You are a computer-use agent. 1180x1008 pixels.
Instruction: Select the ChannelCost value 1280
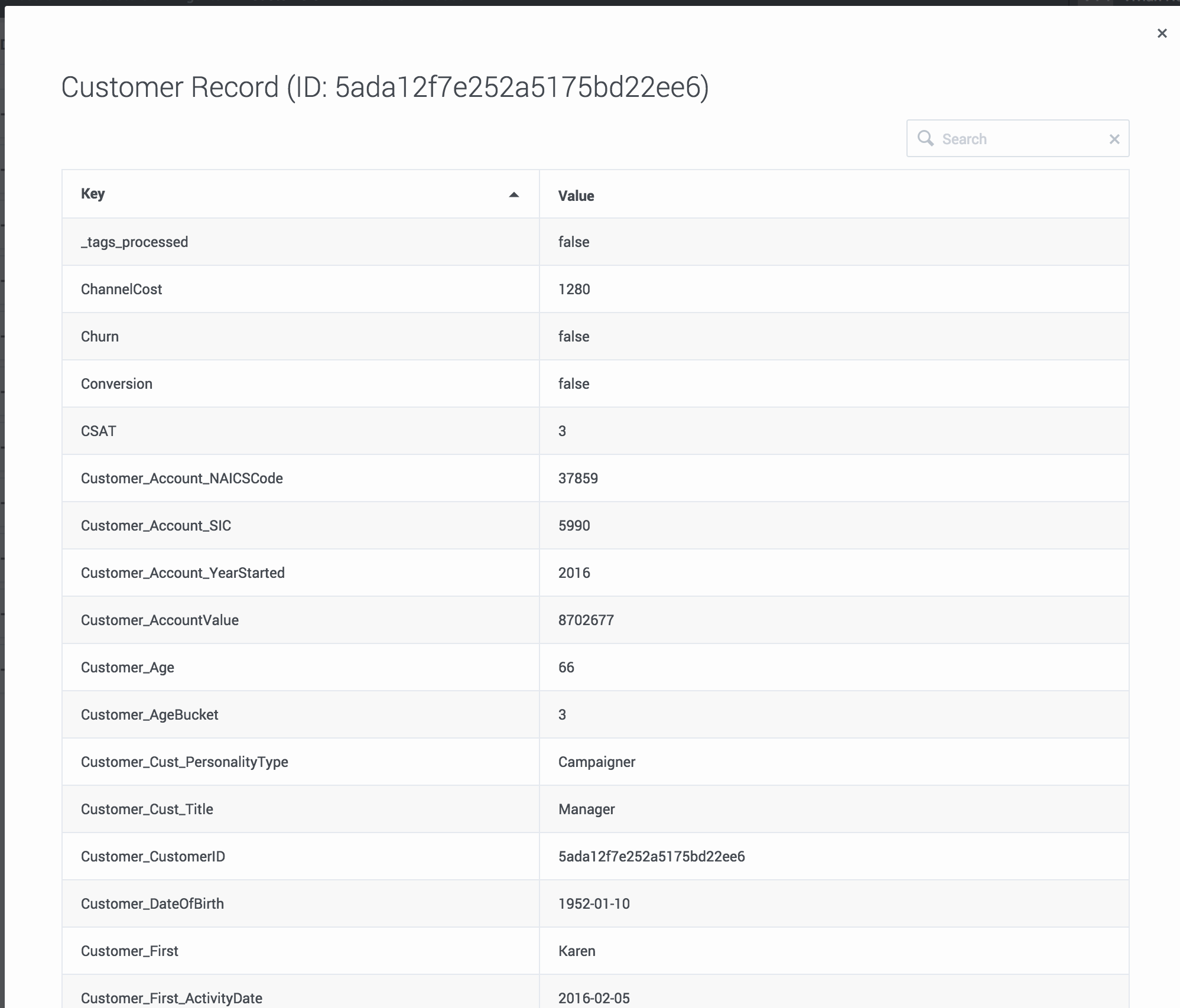point(574,290)
